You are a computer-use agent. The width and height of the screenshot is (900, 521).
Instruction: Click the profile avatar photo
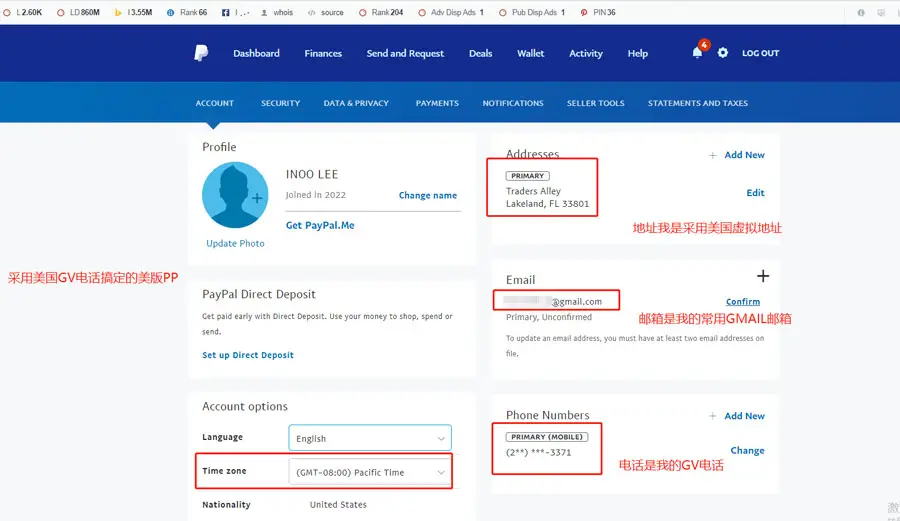point(235,195)
